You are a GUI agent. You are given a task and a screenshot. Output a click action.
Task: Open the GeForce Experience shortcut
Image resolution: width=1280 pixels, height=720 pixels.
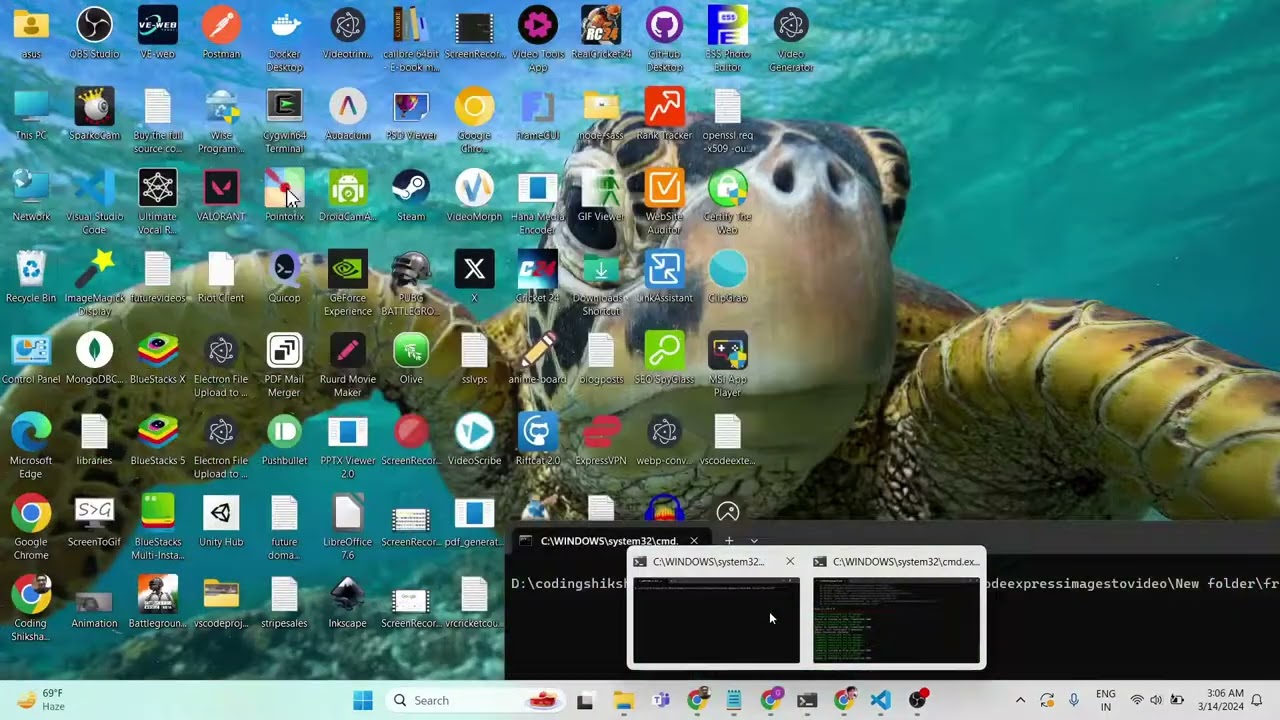(x=348, y=282)
